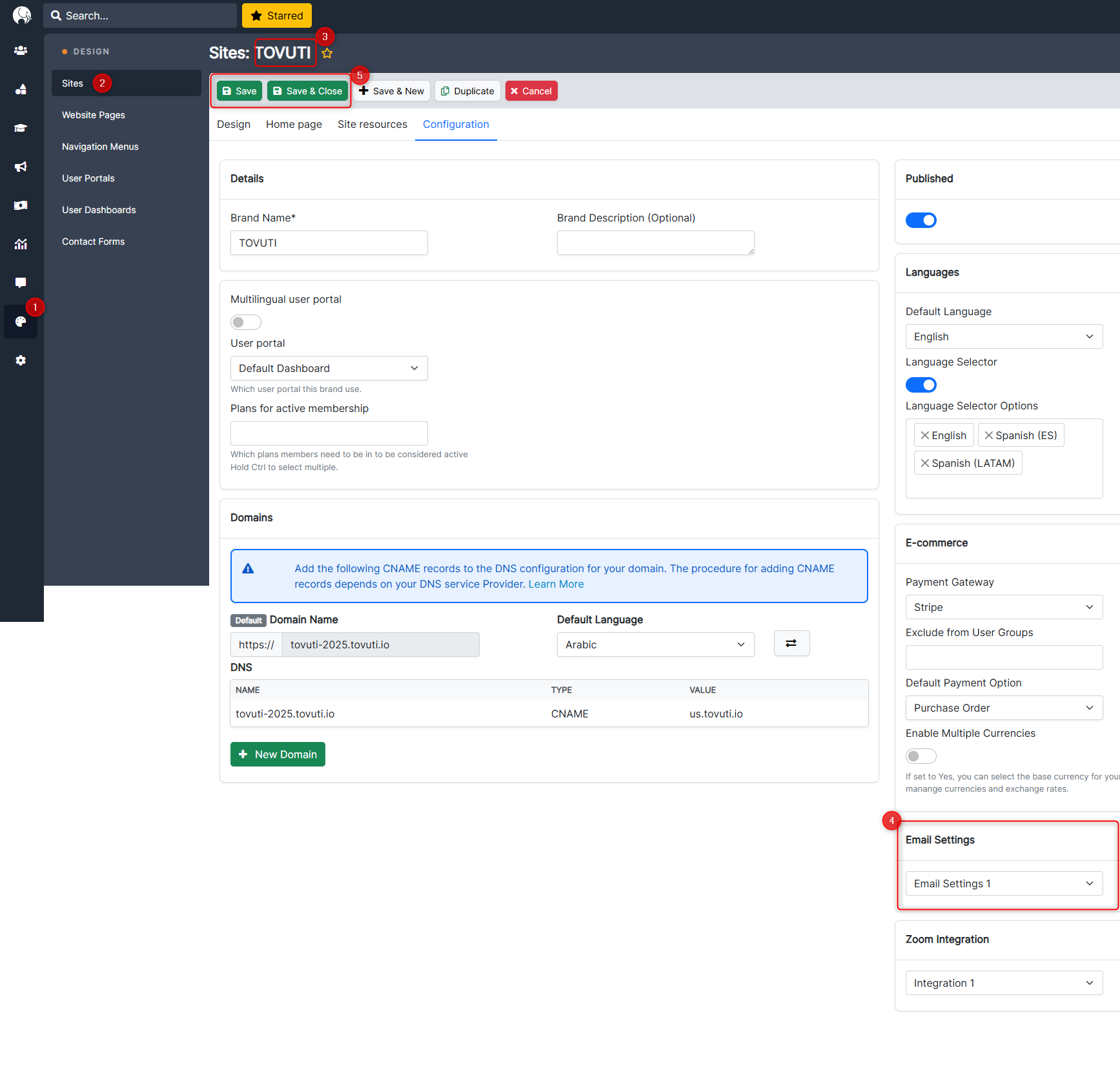The image size is (1120, 1081).
Task: Focus the Search field
Action: coord(140,15)
